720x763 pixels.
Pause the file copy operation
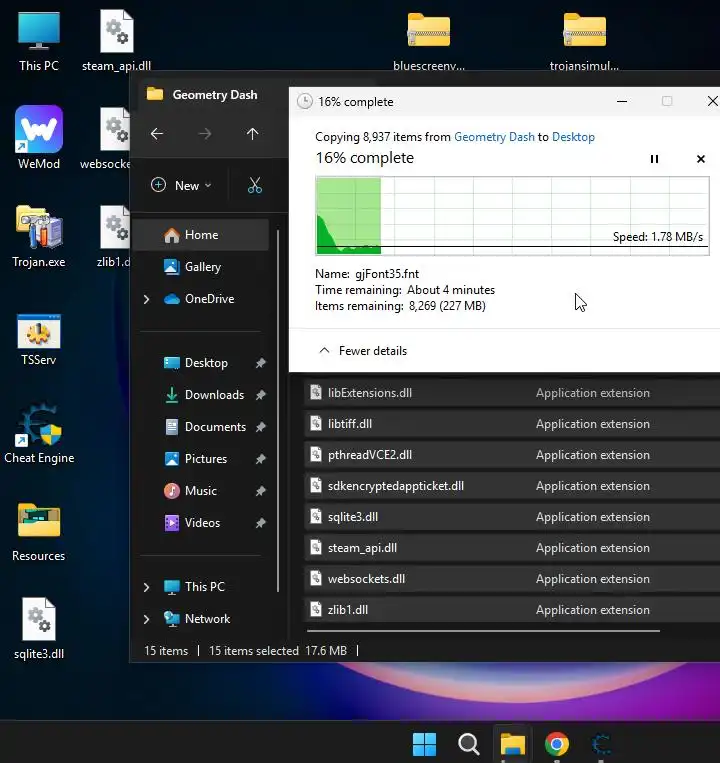tap(654, 159)
